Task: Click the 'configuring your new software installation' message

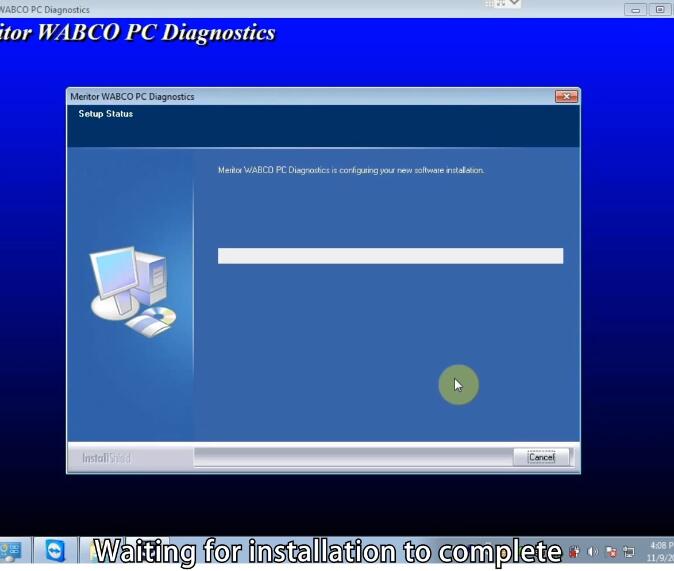Action: (x=351, y=170)
